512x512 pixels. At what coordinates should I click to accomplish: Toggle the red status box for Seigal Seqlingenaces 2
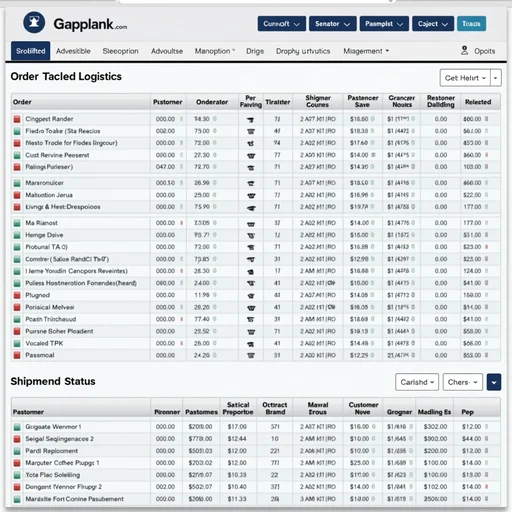click(x=17, y=439)
